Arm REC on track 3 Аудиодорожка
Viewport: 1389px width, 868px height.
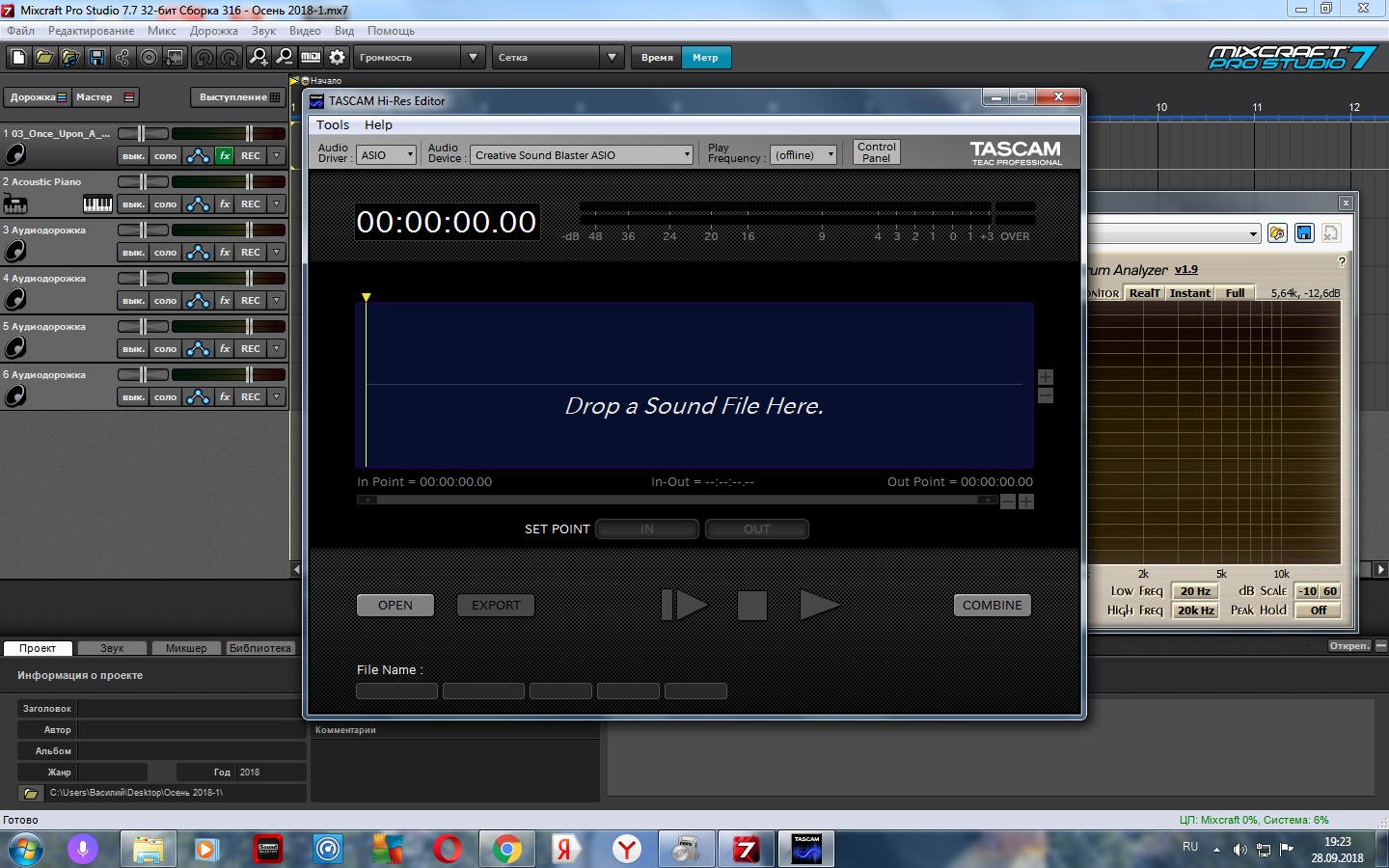click(251, 252)
